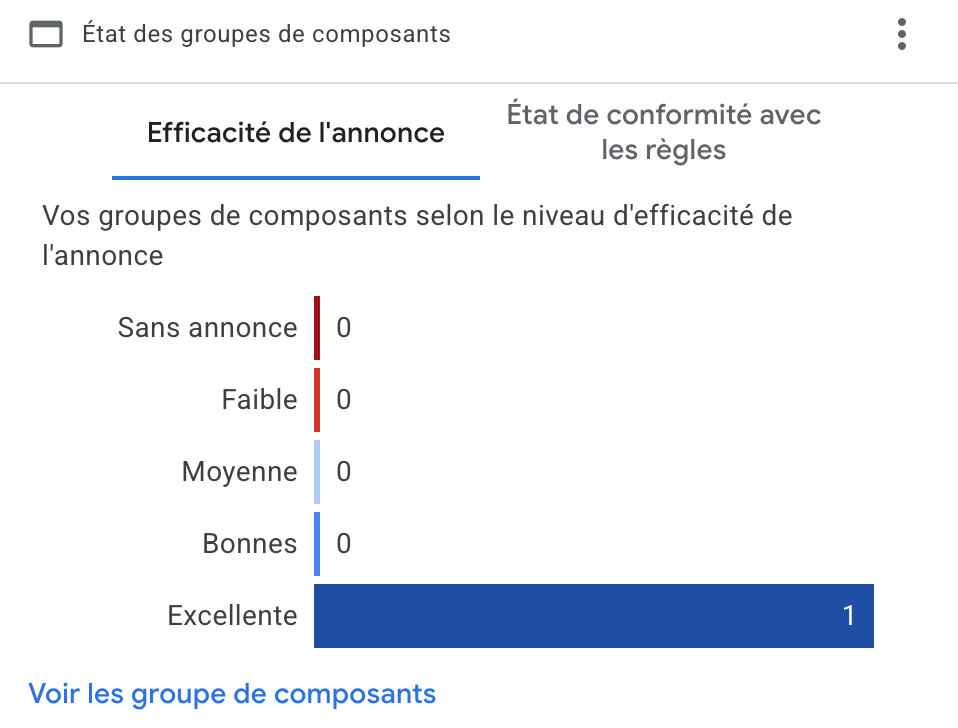This screenshot has height=728, width=958.
Task: Open the three-dot more options menu
Action: click(x=902, y=34)
